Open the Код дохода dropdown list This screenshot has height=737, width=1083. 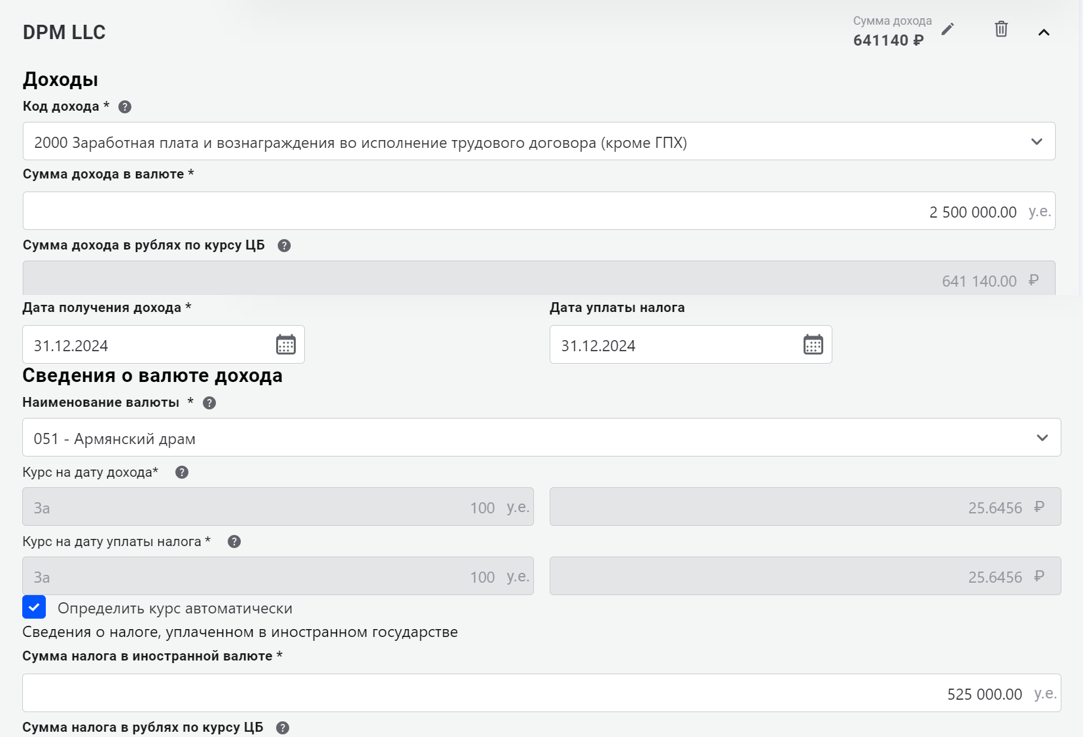(1036, 142)
